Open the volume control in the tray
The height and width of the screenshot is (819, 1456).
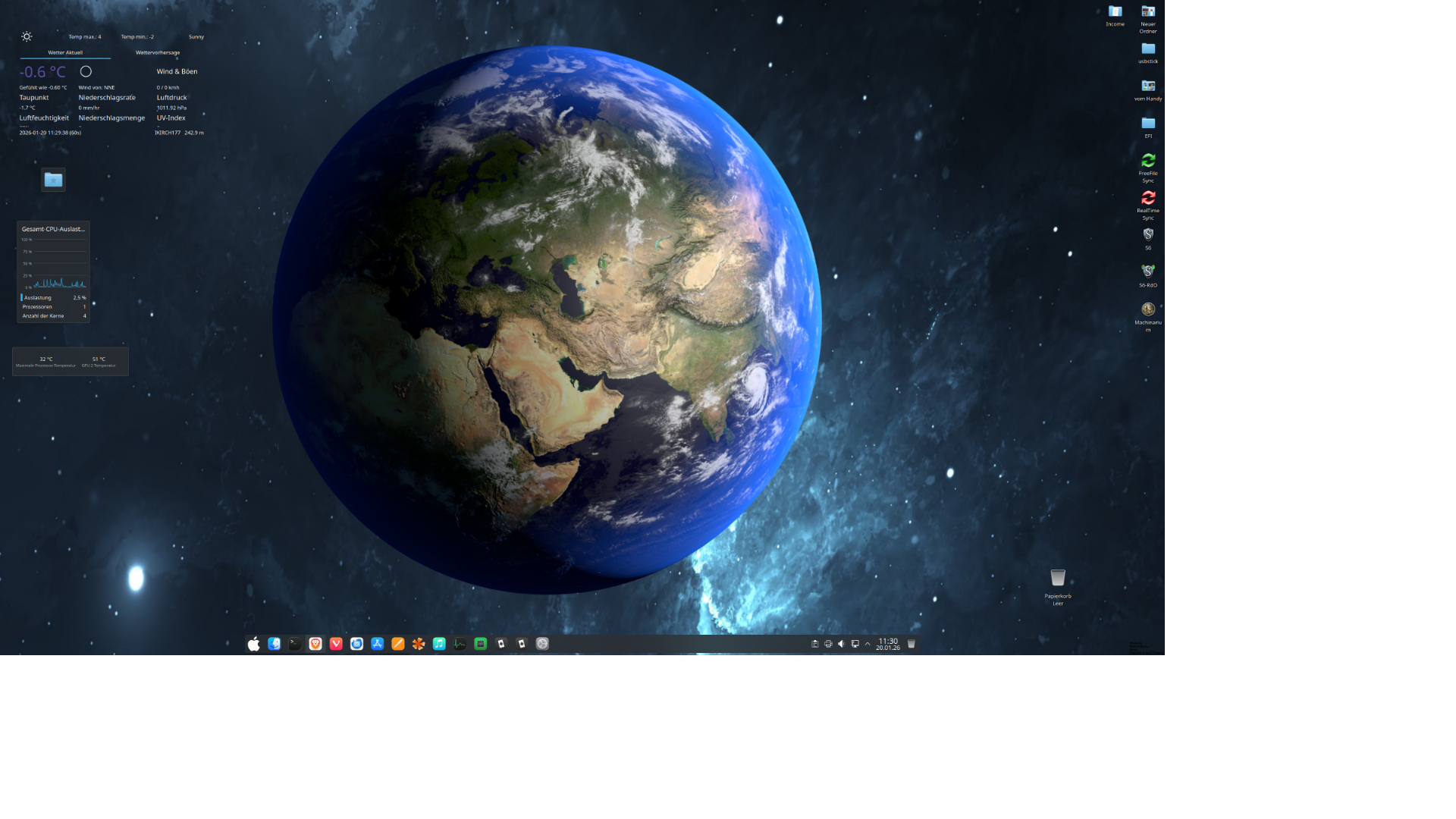click(x=841, y=644)
